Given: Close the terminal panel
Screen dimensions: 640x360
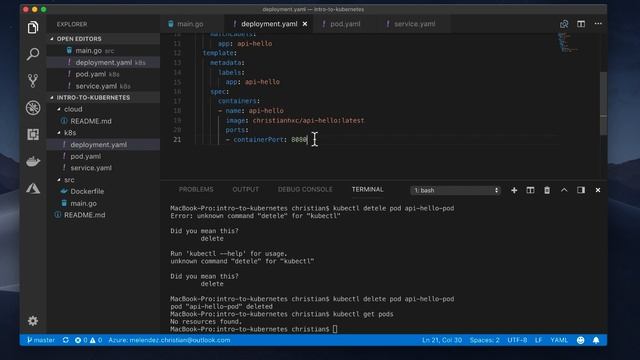Looking at the screenshot, I should coord(598,190).
